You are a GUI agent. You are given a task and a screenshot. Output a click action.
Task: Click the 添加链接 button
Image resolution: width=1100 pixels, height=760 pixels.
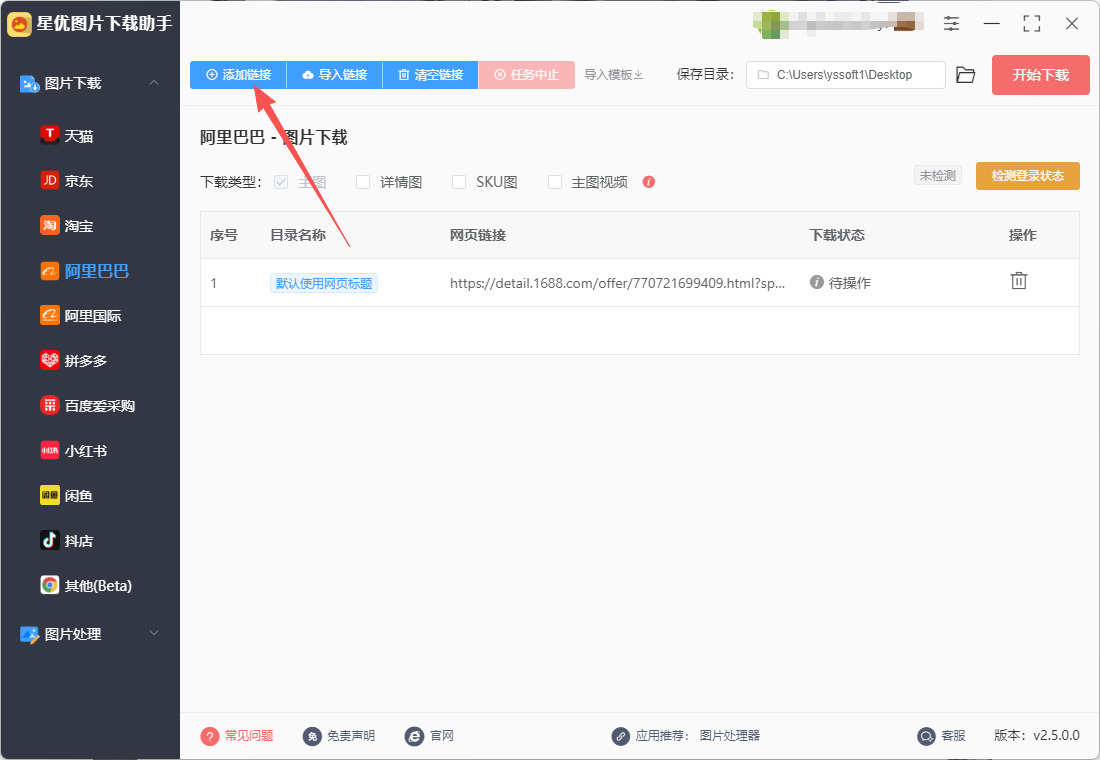[239, 75]
